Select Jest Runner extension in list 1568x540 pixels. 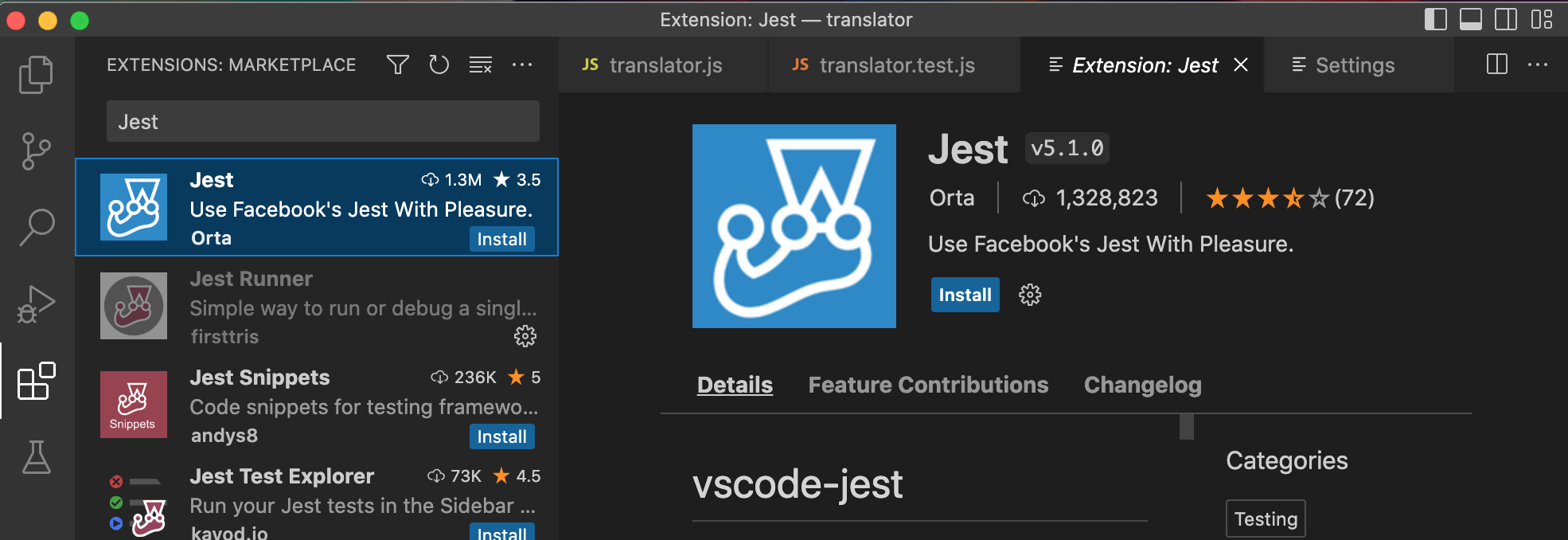pyautogui.click(x=317, y=306)
